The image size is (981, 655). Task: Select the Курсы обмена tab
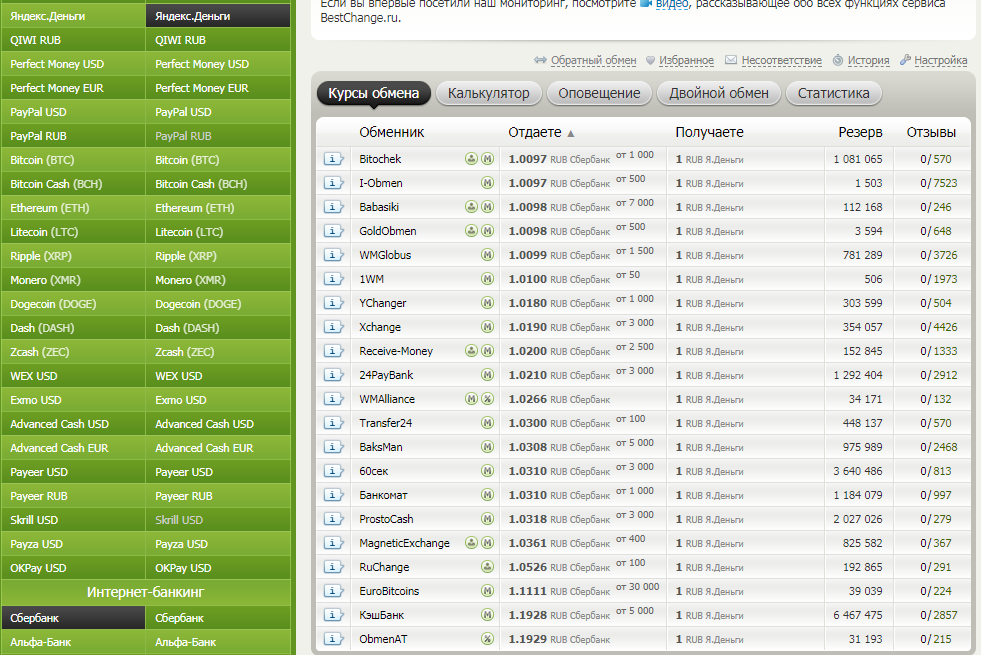pos(374,93)
